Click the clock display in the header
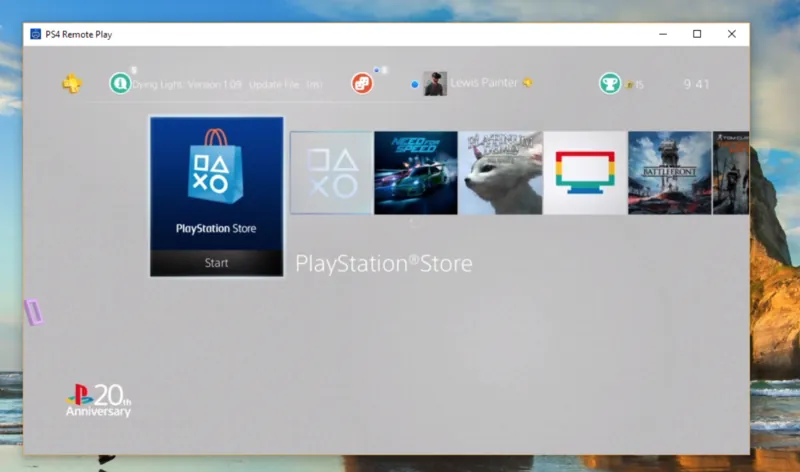 (696, 84)
